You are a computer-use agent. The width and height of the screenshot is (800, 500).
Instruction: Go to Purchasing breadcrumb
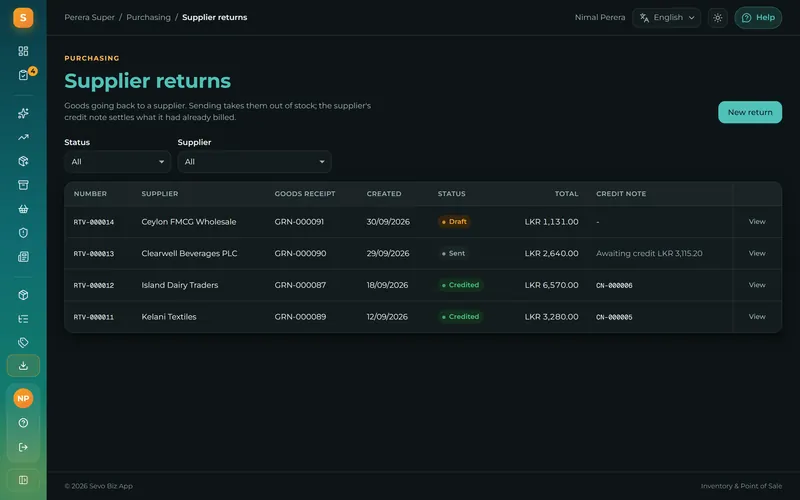(x=148, y=17)
